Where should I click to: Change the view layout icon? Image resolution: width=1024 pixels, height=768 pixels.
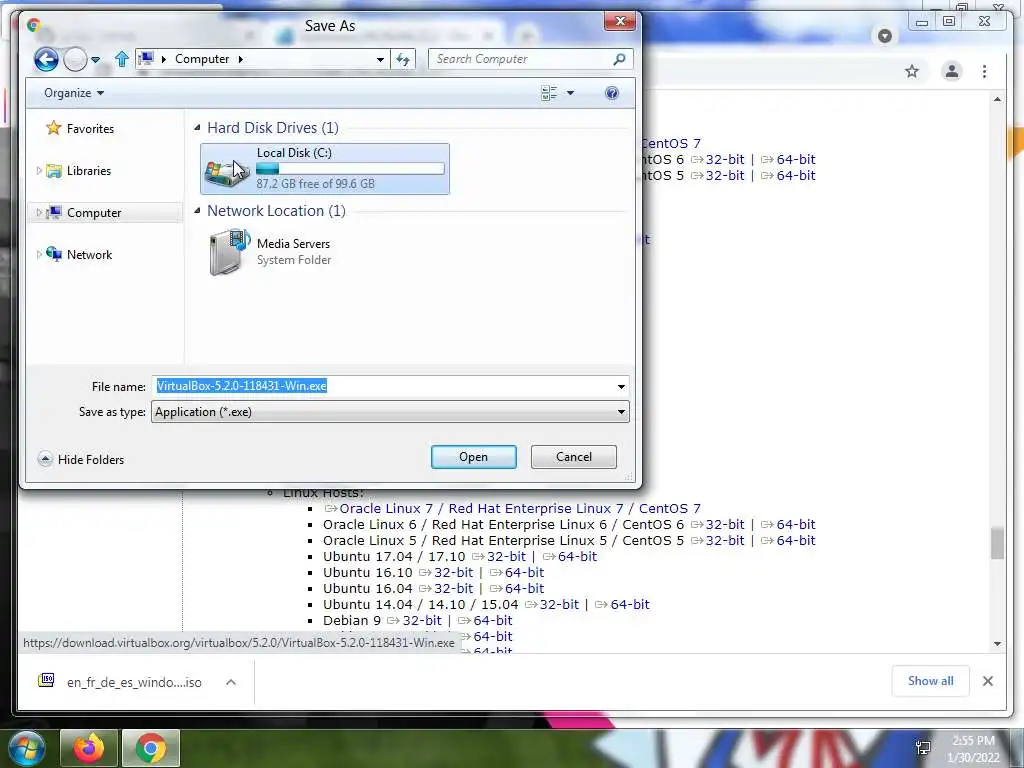point(549,93)
